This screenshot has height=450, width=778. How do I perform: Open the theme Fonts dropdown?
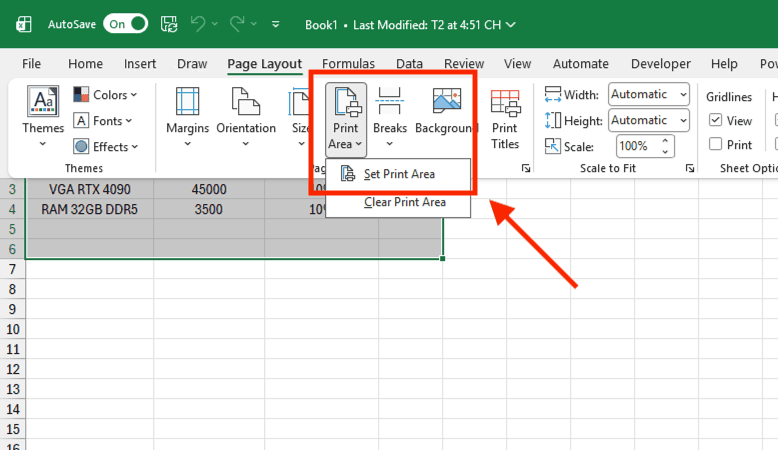(x=103, y=121)
